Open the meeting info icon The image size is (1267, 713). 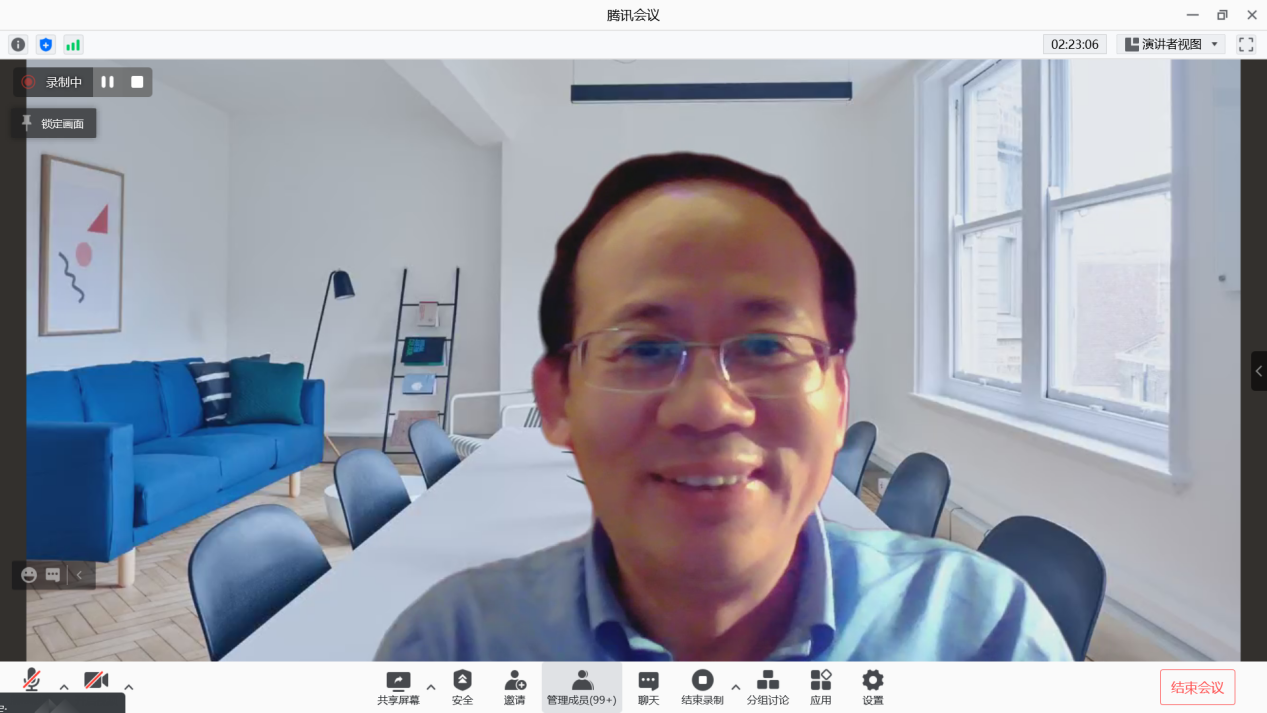[x=18, y=45]
